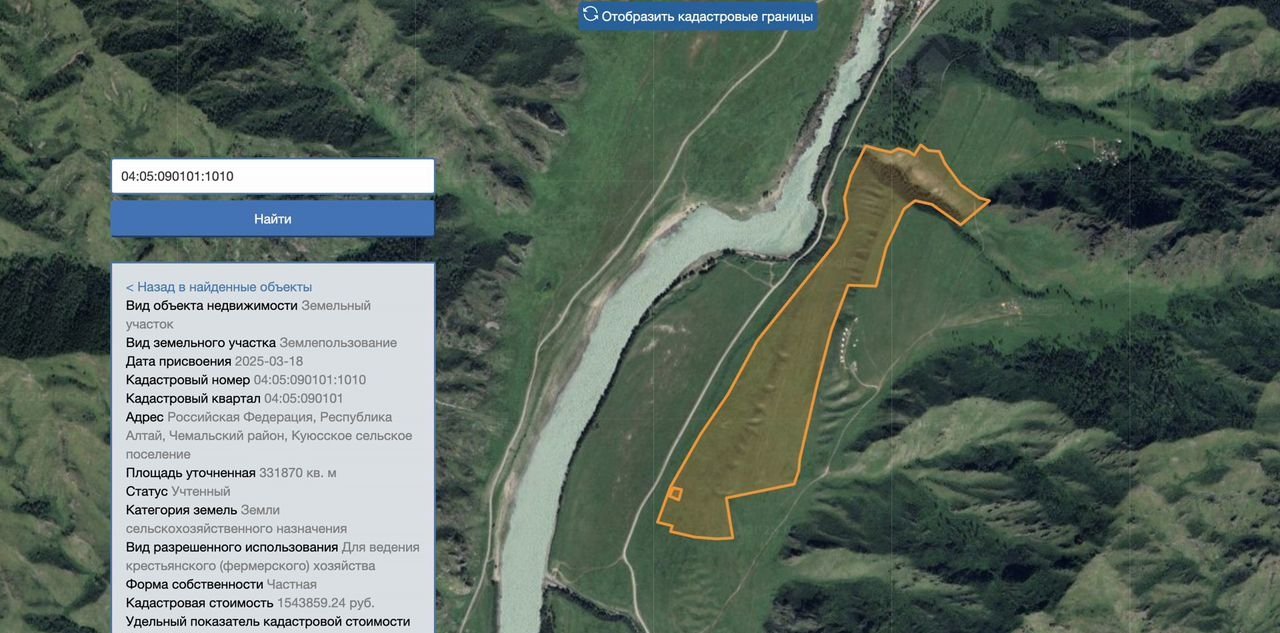Click the refresh icon beside Отобразить кадастровые границы
Screen dimensions: 1280x633
591,15
